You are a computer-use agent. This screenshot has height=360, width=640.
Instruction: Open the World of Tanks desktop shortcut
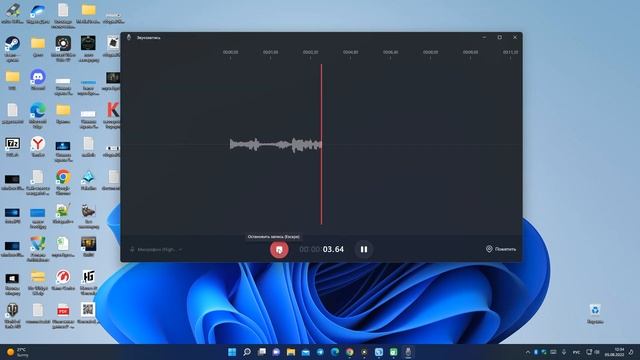pyautogui.click(x=12, y=316)
